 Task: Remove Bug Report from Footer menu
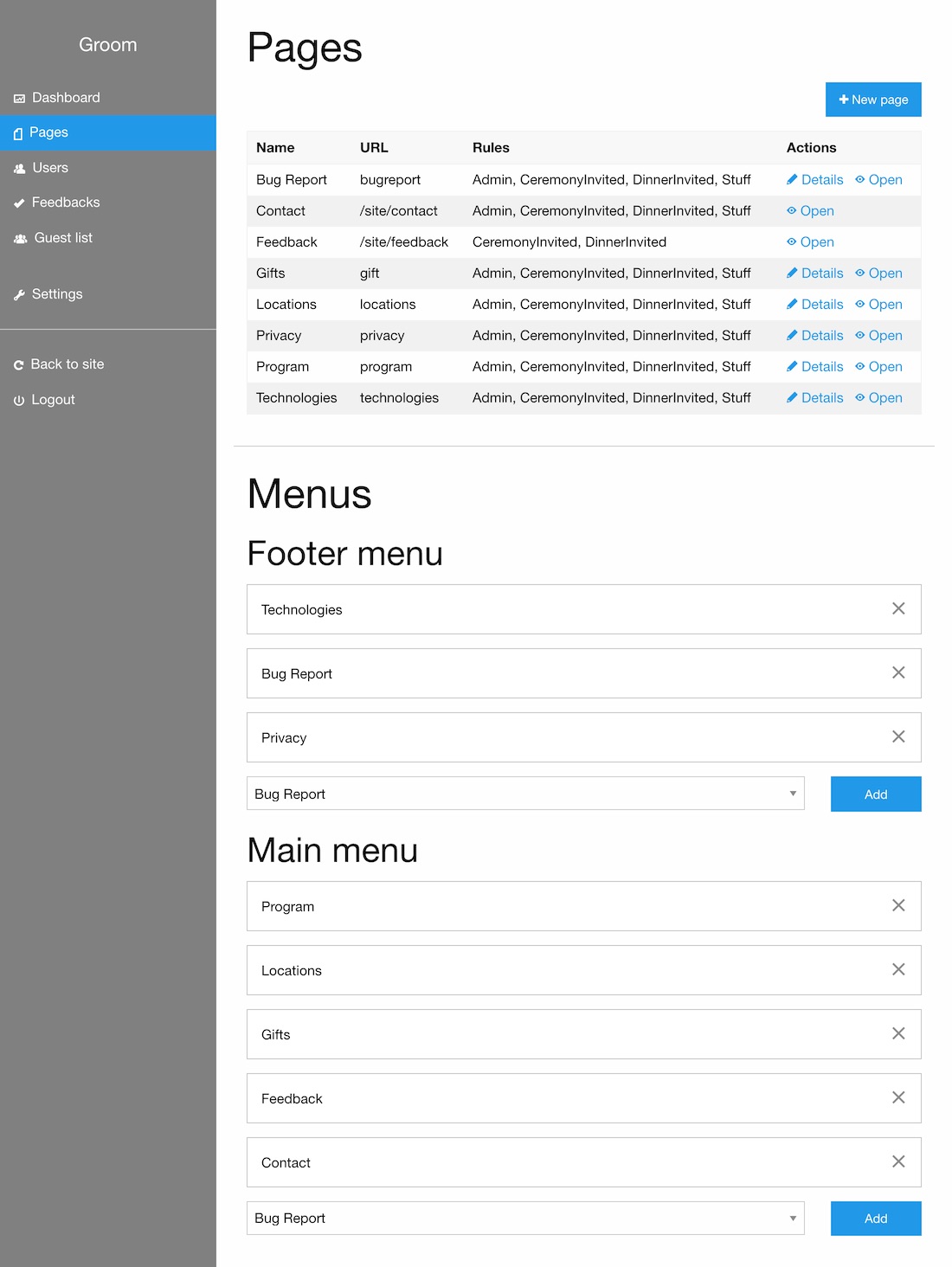tap(898, 672)
